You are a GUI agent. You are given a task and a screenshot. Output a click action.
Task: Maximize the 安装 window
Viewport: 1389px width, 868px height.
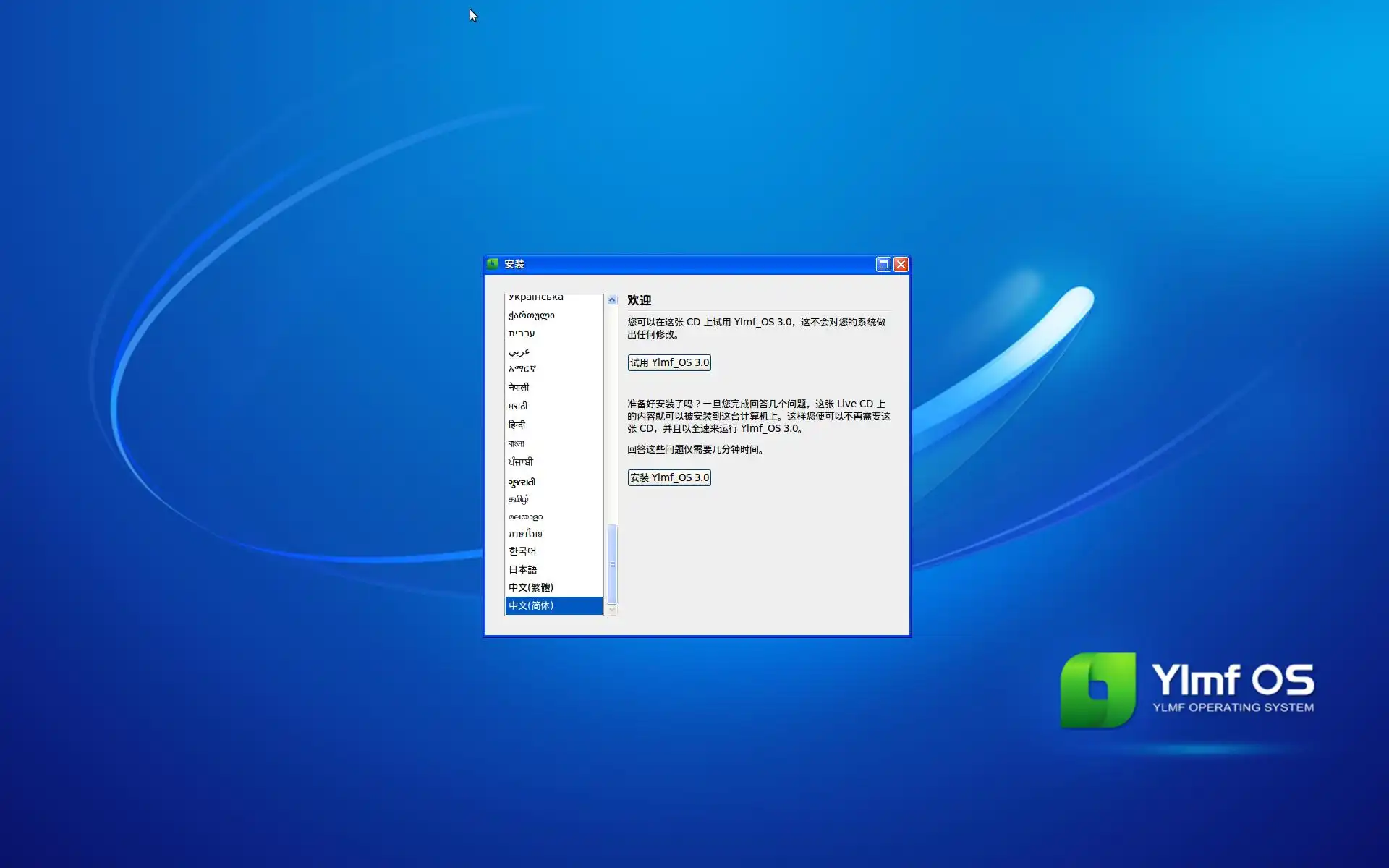883,264
